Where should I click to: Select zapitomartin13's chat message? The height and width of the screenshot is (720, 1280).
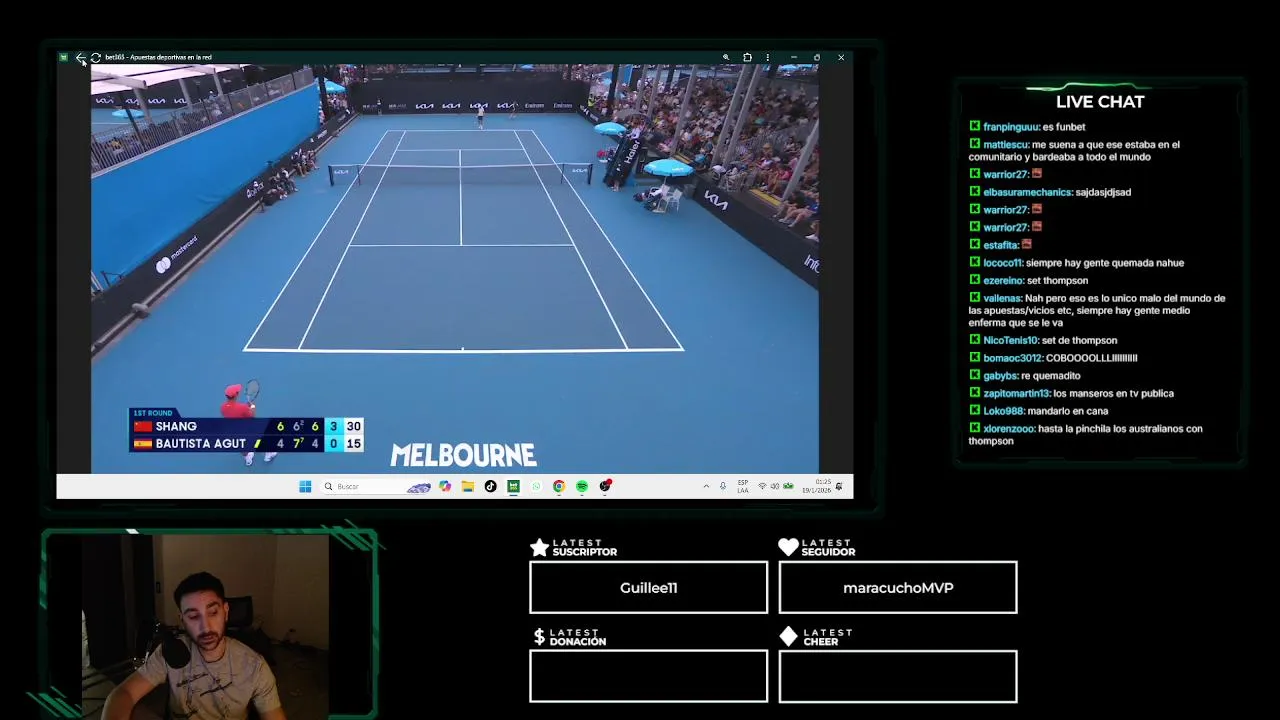1071,394
